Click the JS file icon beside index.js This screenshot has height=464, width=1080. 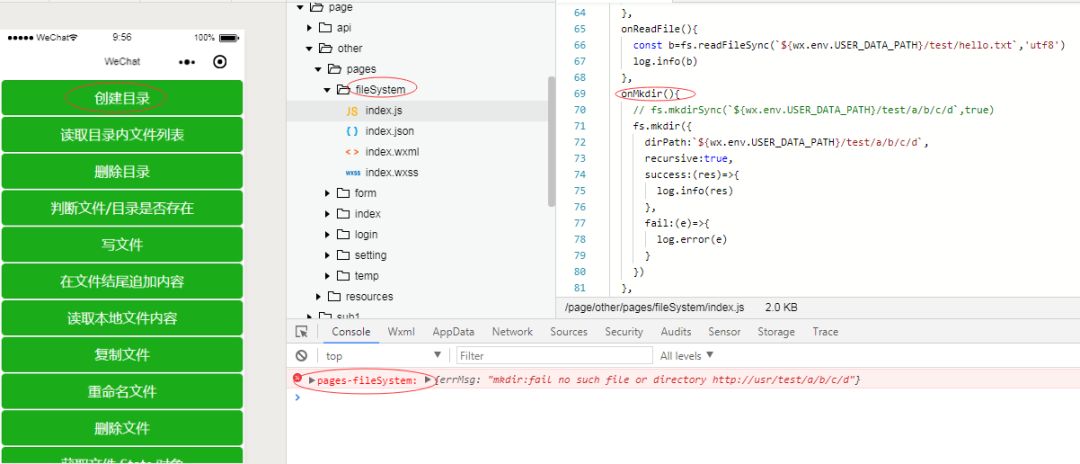tap(352, 111)
